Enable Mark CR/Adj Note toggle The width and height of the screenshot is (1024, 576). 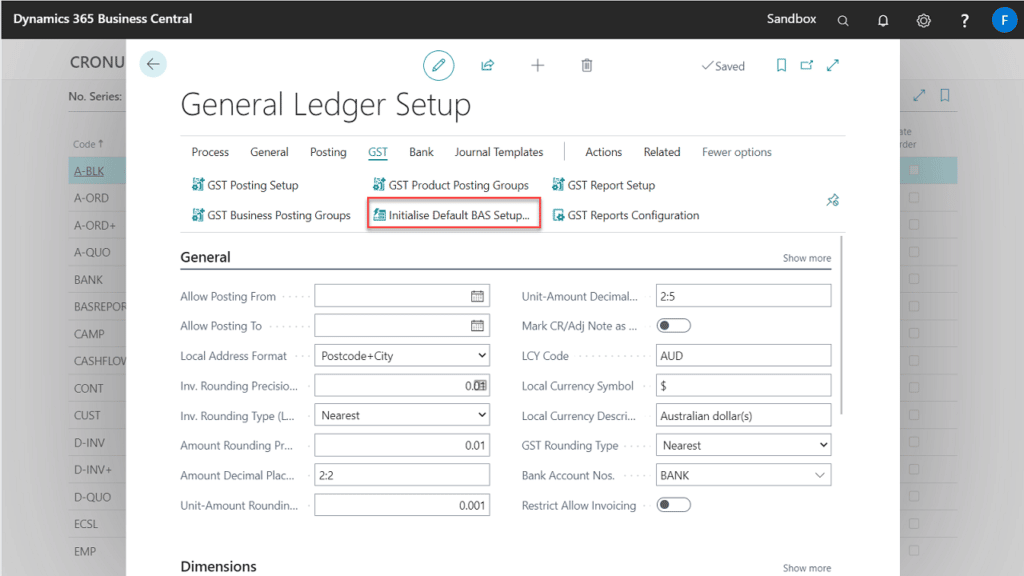pos(673,325)
